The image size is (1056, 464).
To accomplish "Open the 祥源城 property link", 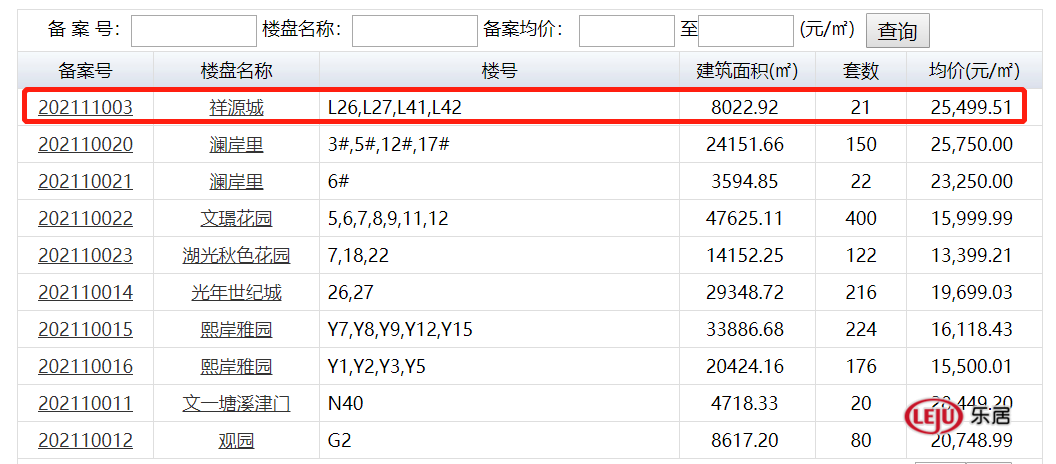I will (x=236, y=108).
